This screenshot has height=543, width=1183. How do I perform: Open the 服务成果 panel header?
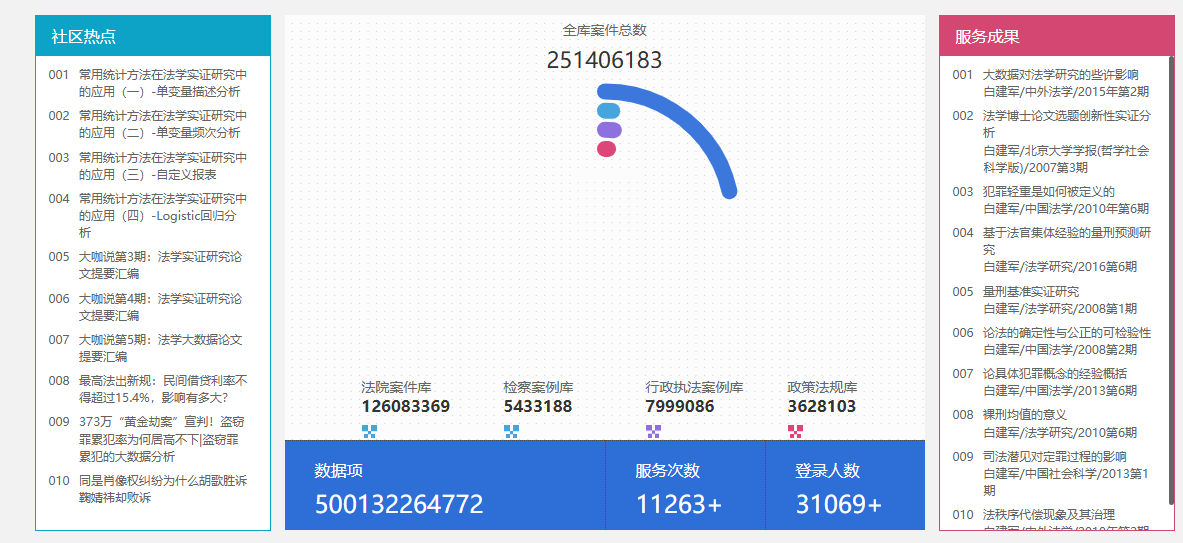[987, 37]
